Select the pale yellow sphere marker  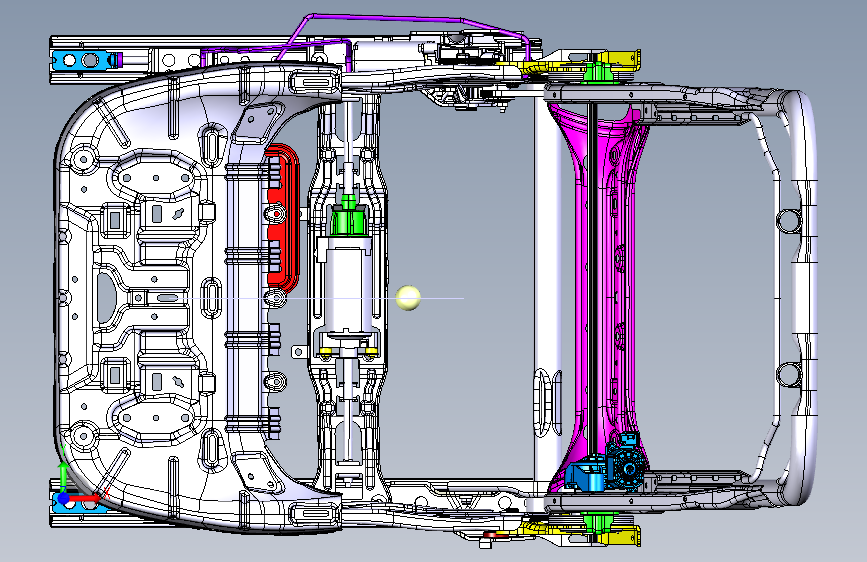pyautogui.click(x=408, y=298)
